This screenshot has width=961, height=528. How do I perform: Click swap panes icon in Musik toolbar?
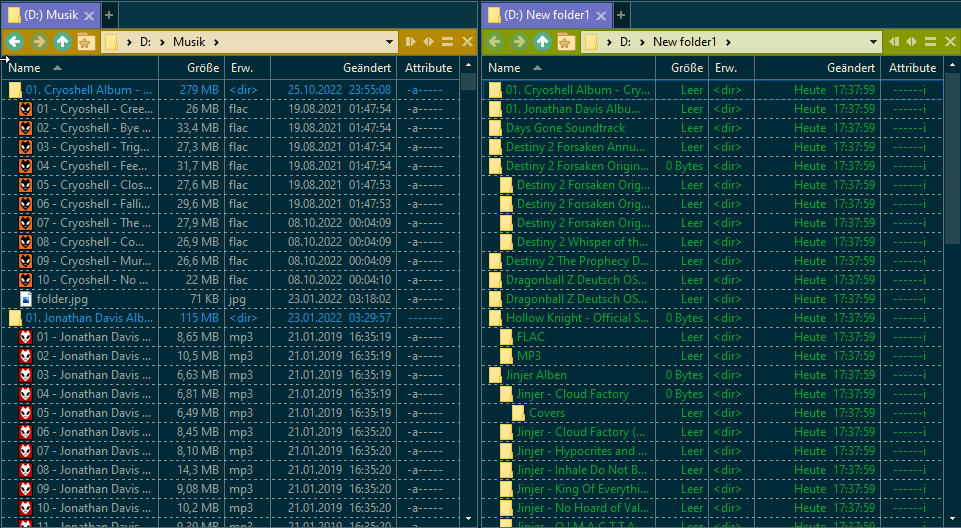coord(428,42)
